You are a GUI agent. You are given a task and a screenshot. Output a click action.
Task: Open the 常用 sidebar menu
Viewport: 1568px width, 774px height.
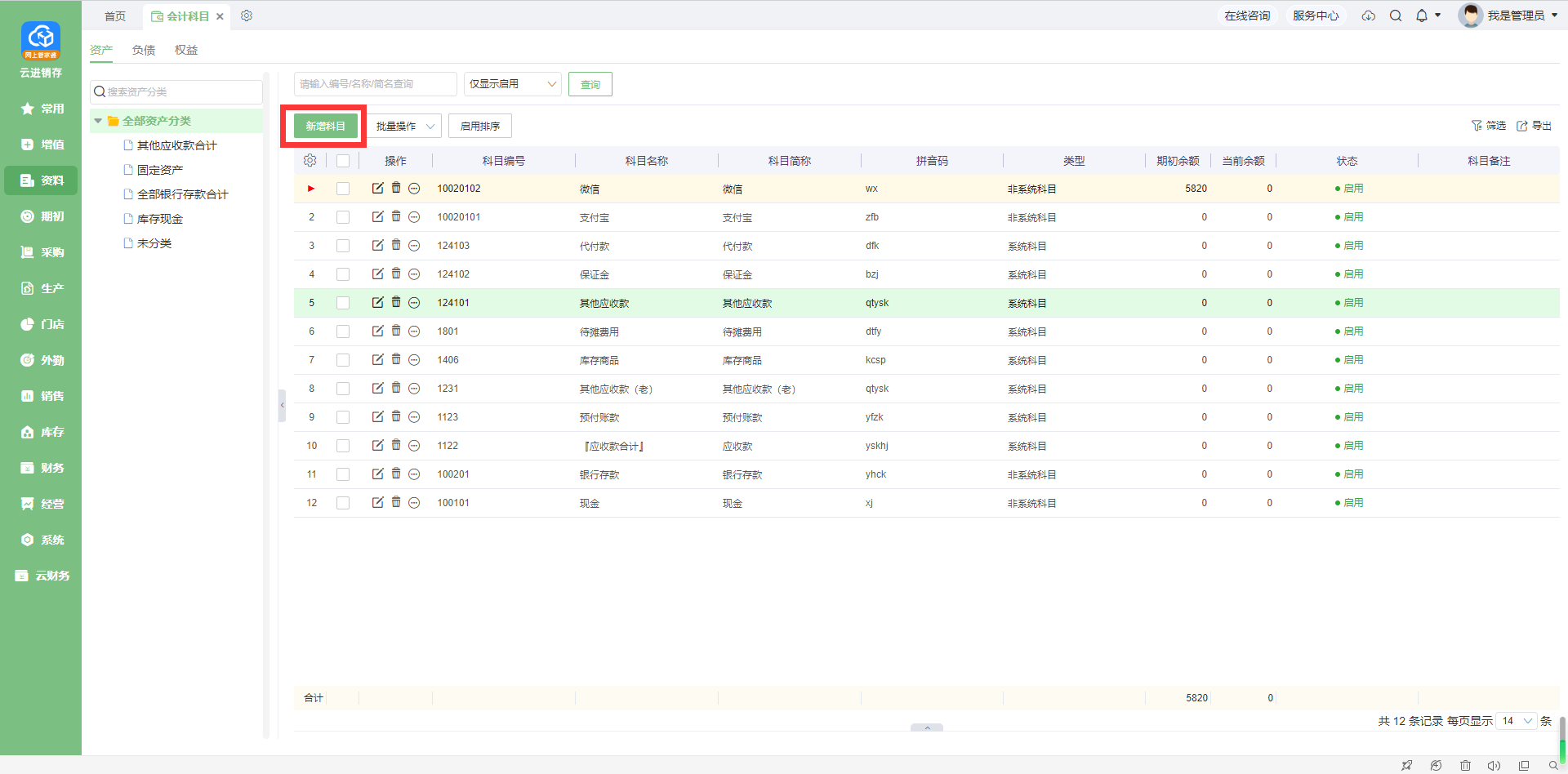41,109
